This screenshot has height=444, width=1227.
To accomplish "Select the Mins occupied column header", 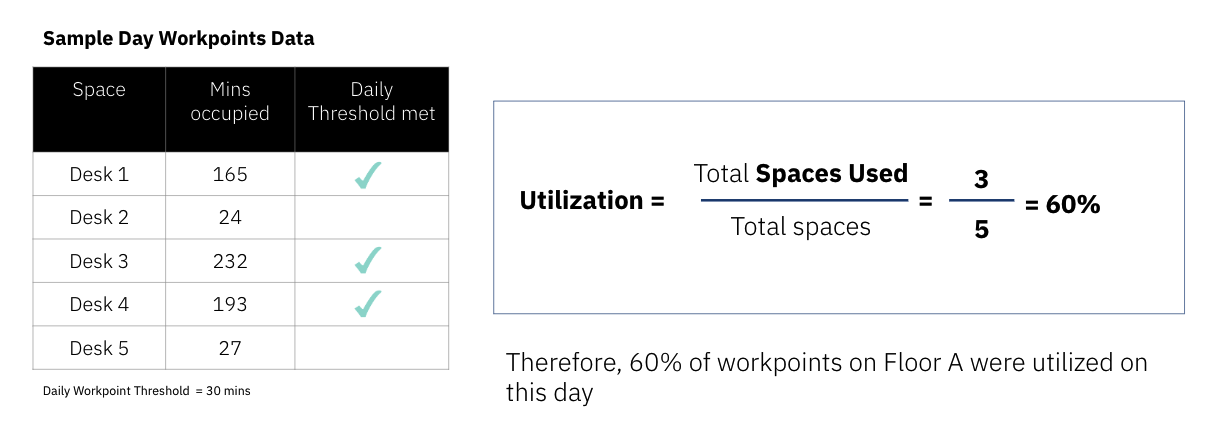I will click(x=230, y=109).
